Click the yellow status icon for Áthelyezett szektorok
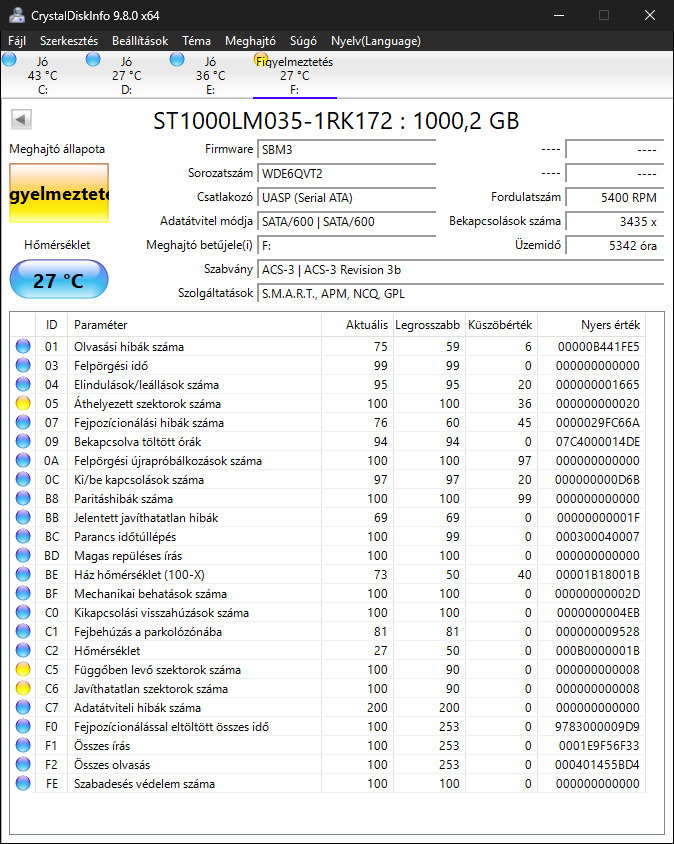The height and width of the screenshot is (844, 674). coord(23,404)
